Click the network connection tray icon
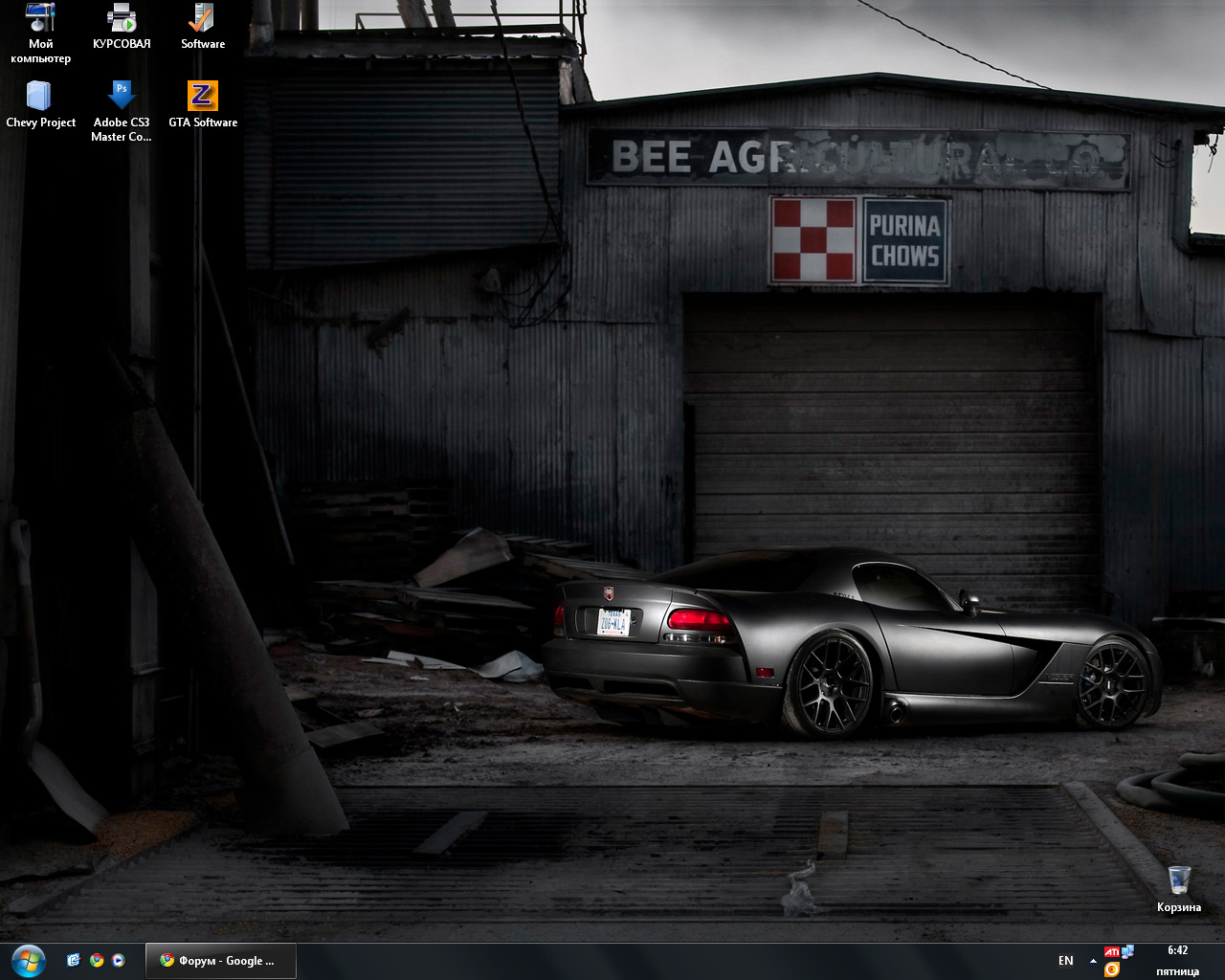The width and height of the screenshot is (1225, 980). (1127, 952)
